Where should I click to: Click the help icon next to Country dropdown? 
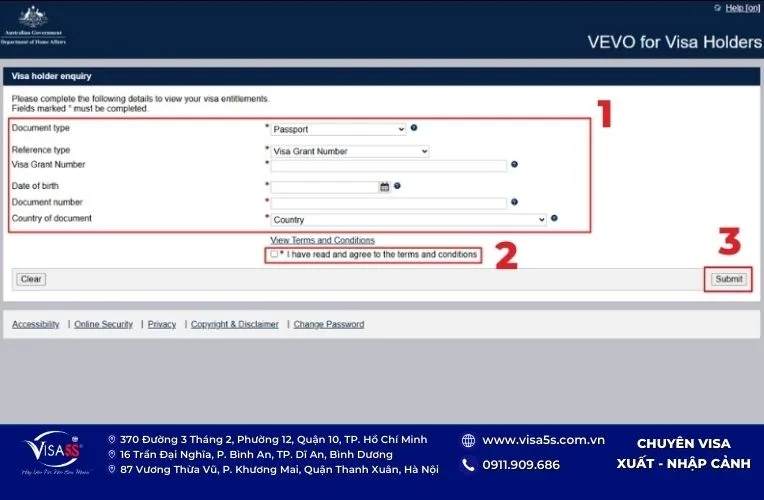[x=554, y=218]
